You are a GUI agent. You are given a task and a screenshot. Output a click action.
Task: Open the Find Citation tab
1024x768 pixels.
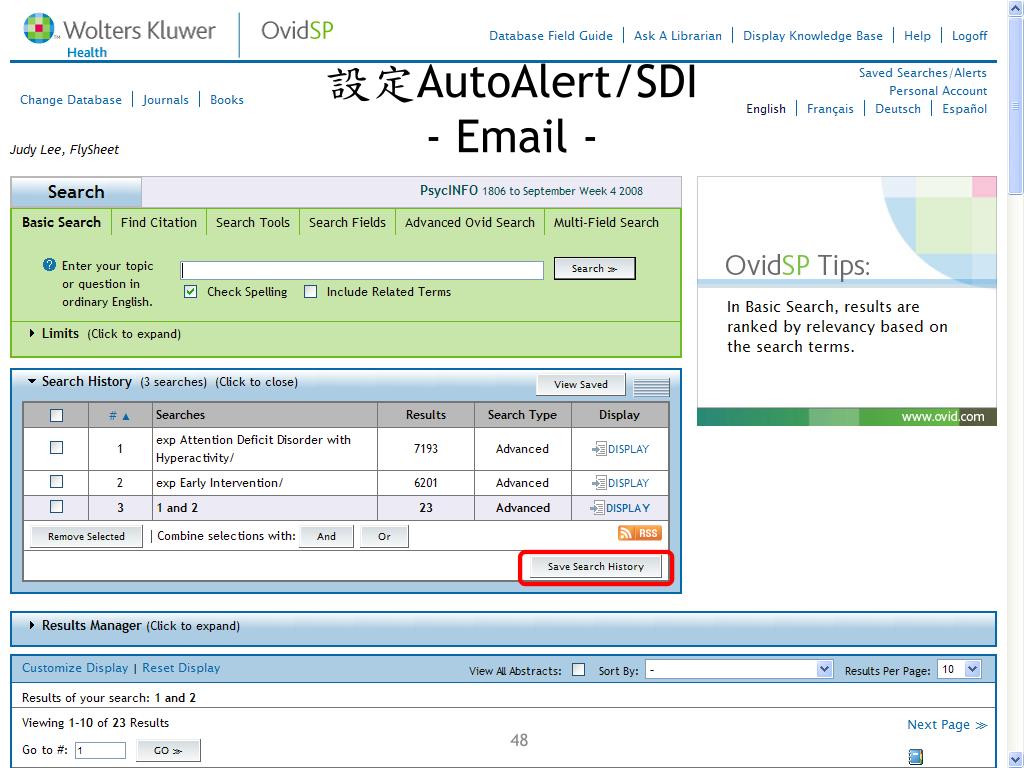(159, 222)
